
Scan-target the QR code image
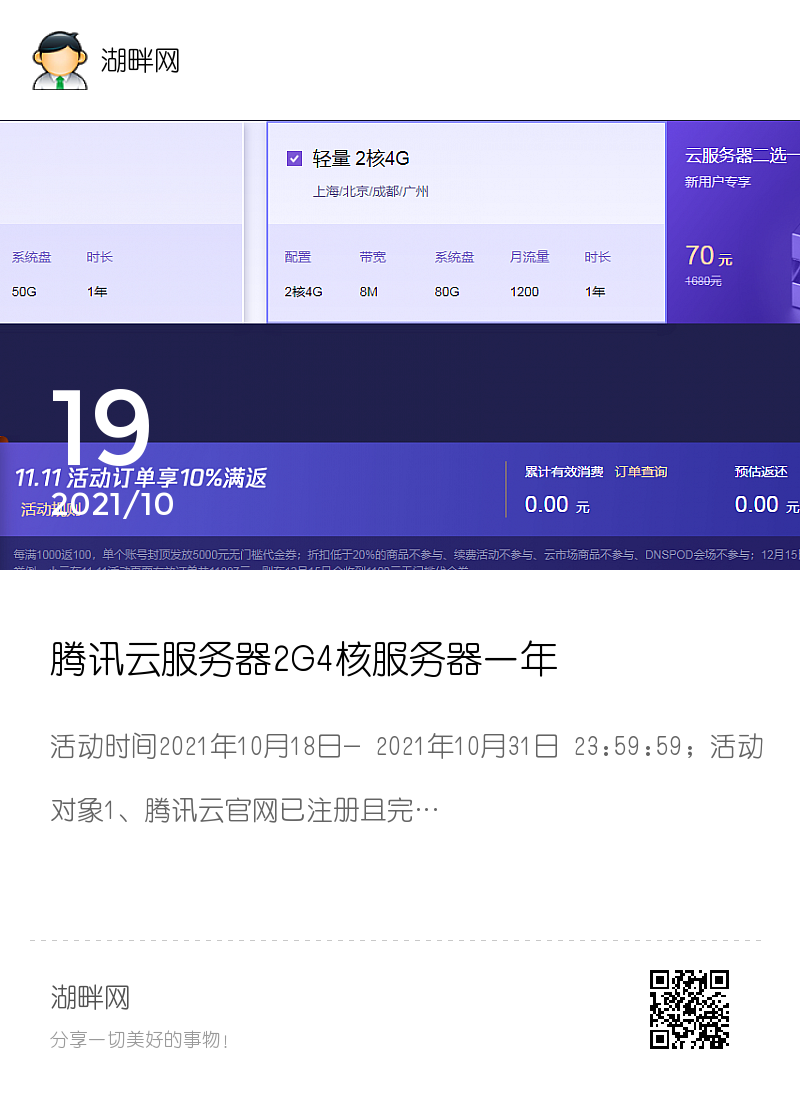tap(689, 1009)
